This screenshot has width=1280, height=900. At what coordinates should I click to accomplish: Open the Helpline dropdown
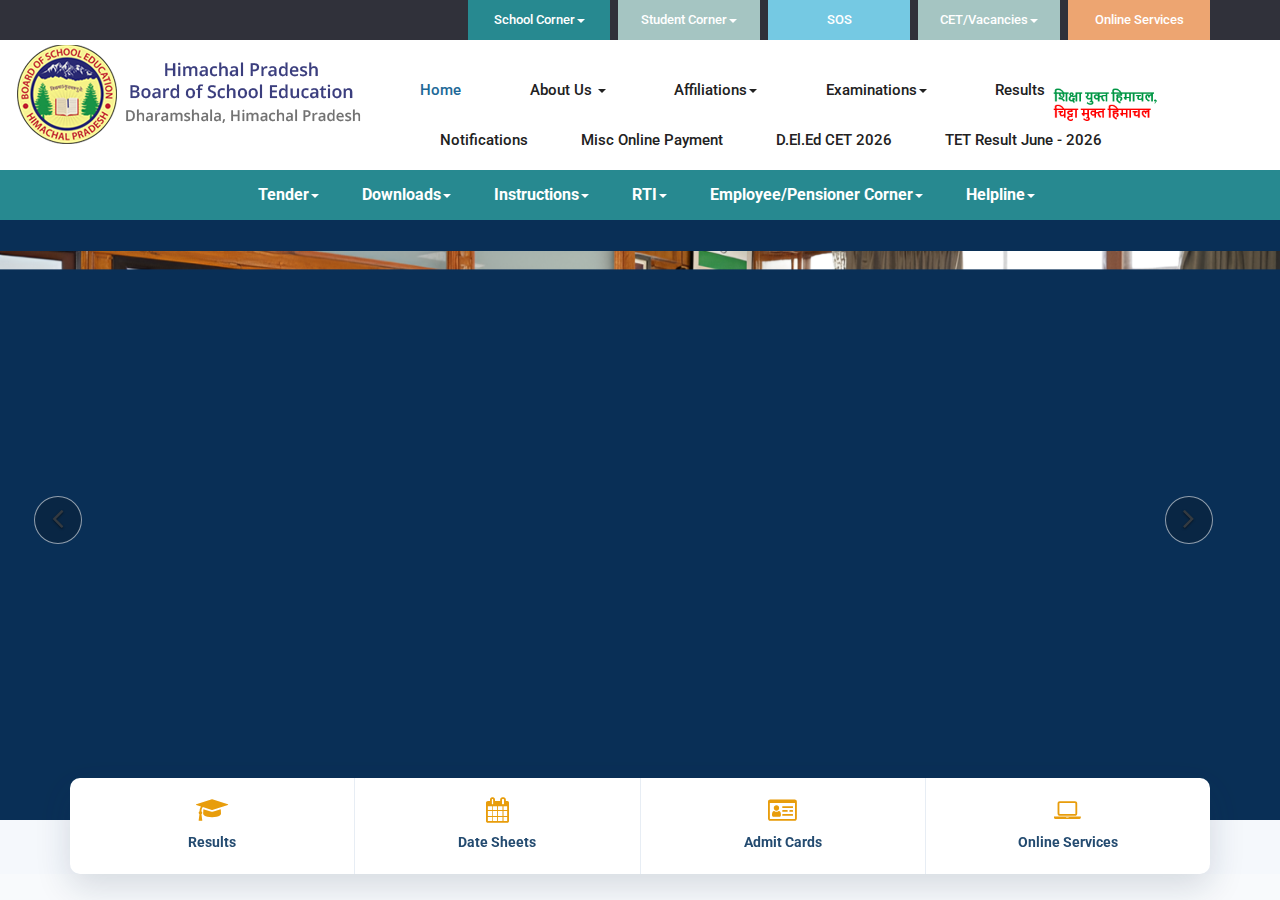(x=1000, y=195)
